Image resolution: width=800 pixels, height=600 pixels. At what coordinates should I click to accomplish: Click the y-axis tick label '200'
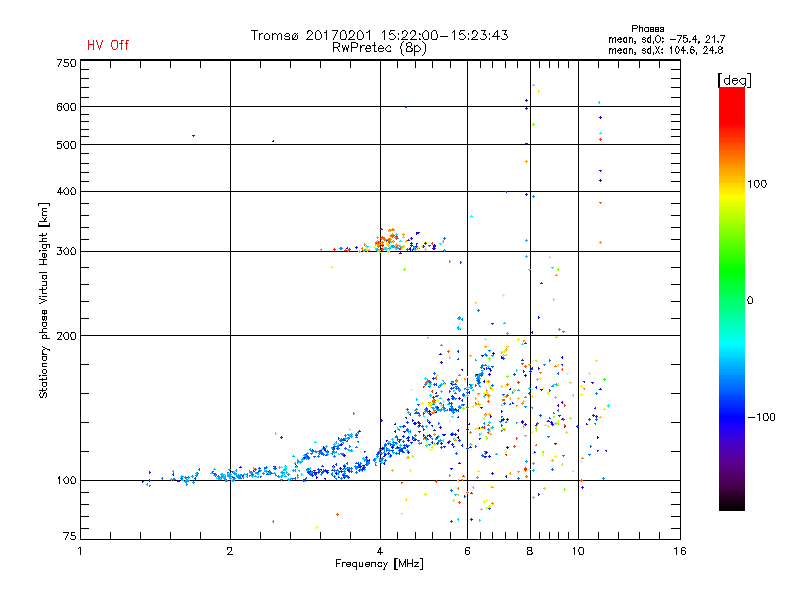point(66,336)
